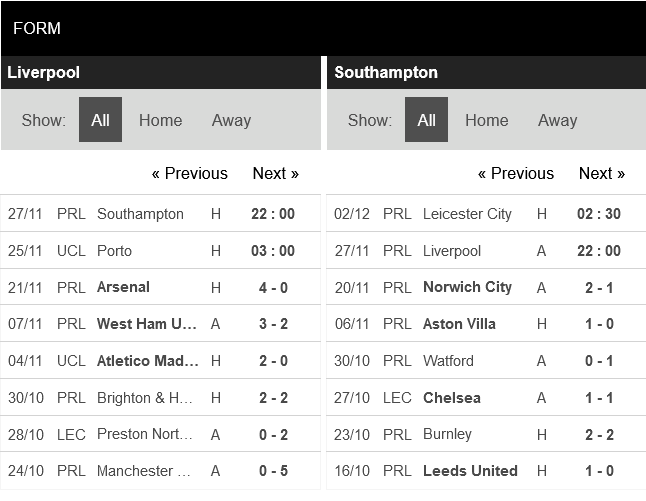Switch Liverpool form to Home matches
Image resolution: width=646 pixels, height=501 pixels.
(x=160, y=120)
